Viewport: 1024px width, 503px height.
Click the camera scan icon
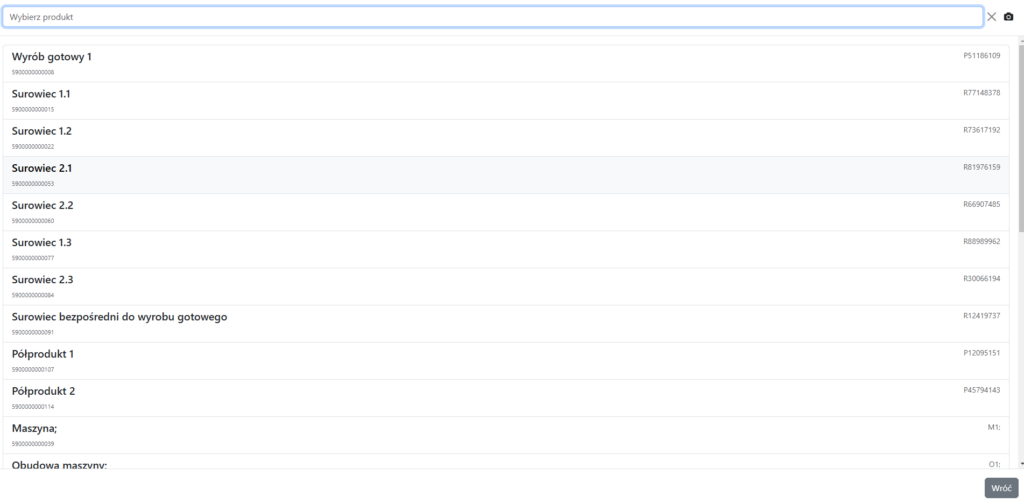1008,17
